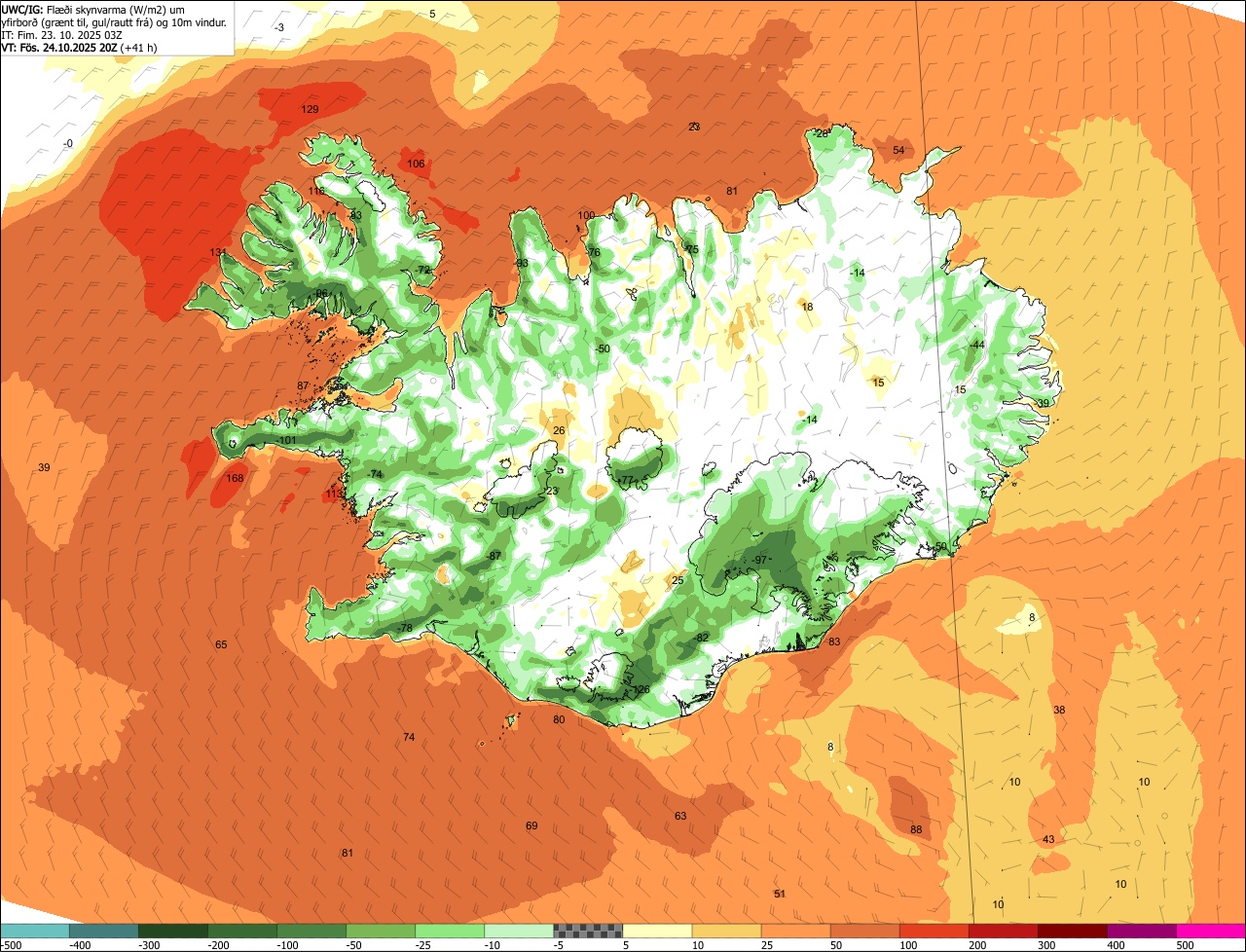Click the 25 value on the map
Viewport: 1246px width, 952px height.
pyautogui.click(x=678, y=581)
